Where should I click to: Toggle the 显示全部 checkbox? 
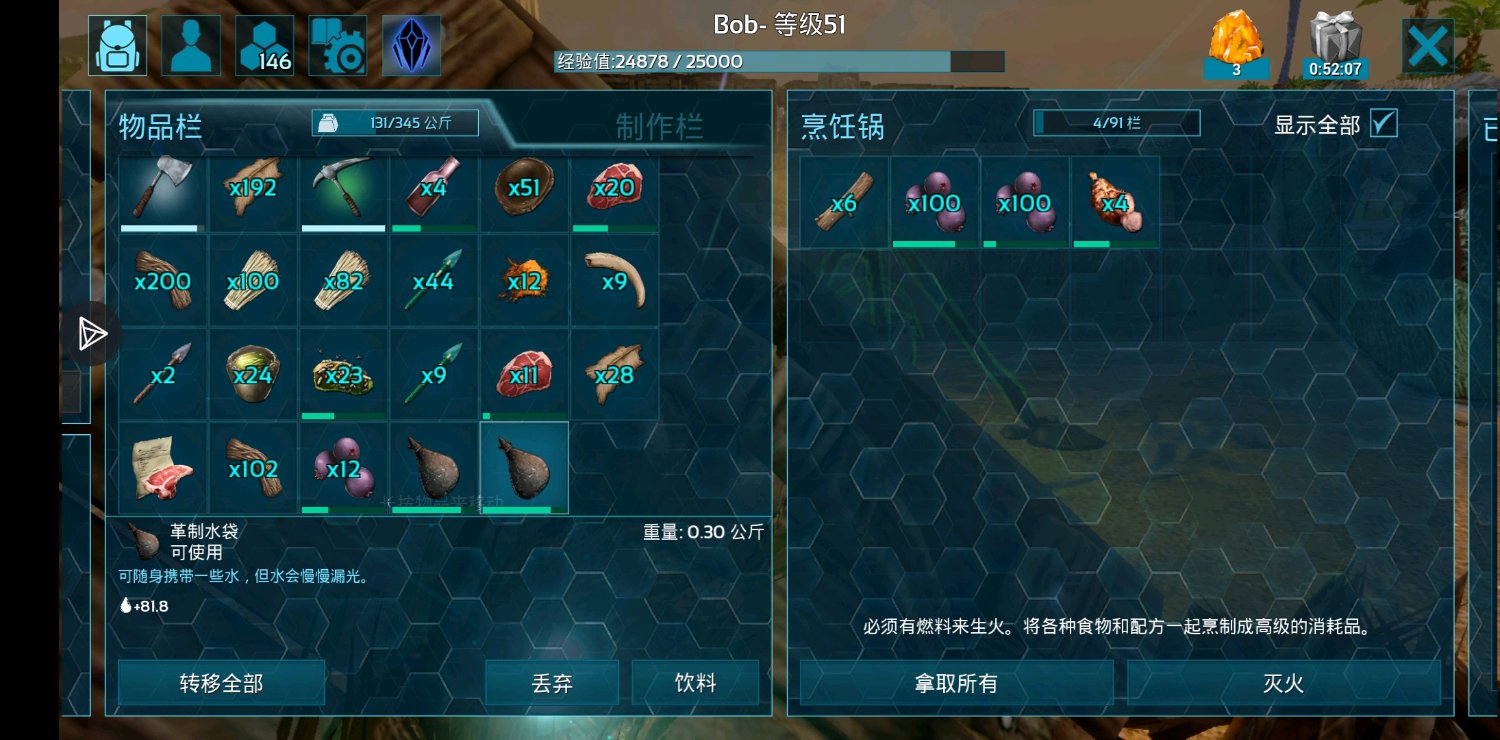pos(1383,124)
